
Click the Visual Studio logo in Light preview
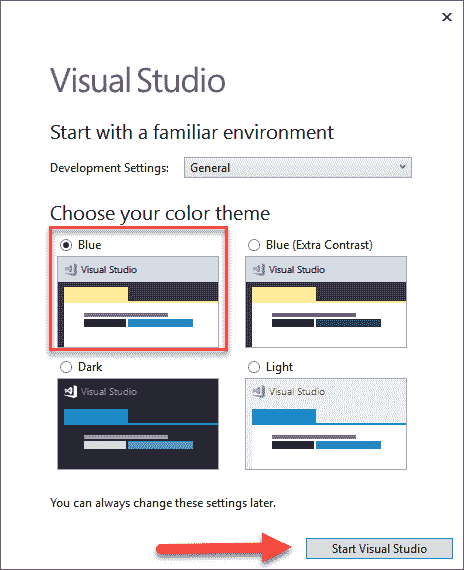259,392
